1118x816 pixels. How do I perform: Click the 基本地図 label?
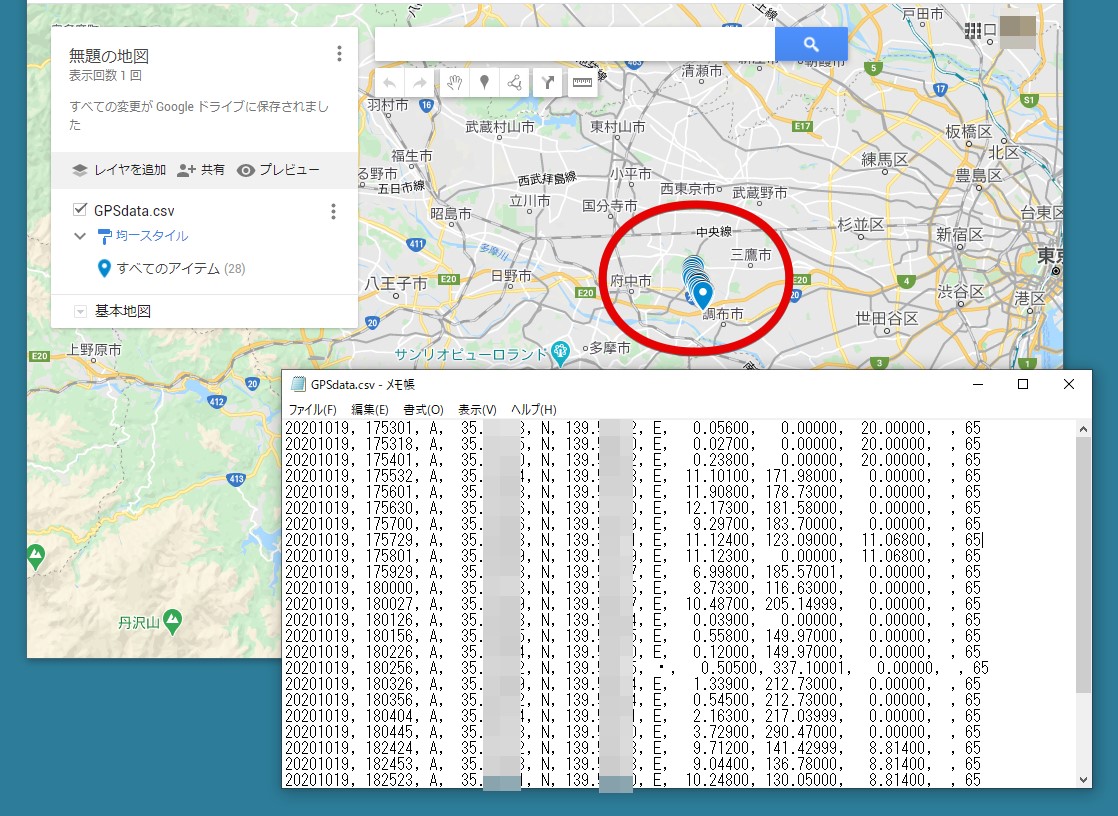click(x=123, y=311)
